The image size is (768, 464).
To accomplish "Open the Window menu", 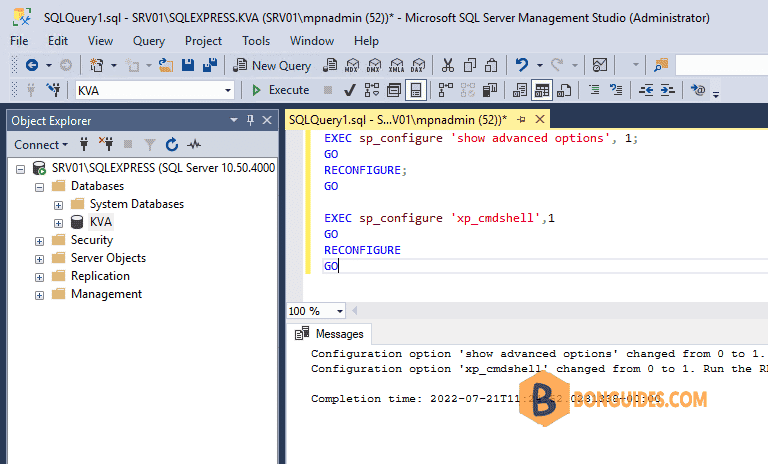I will [312, 41].
